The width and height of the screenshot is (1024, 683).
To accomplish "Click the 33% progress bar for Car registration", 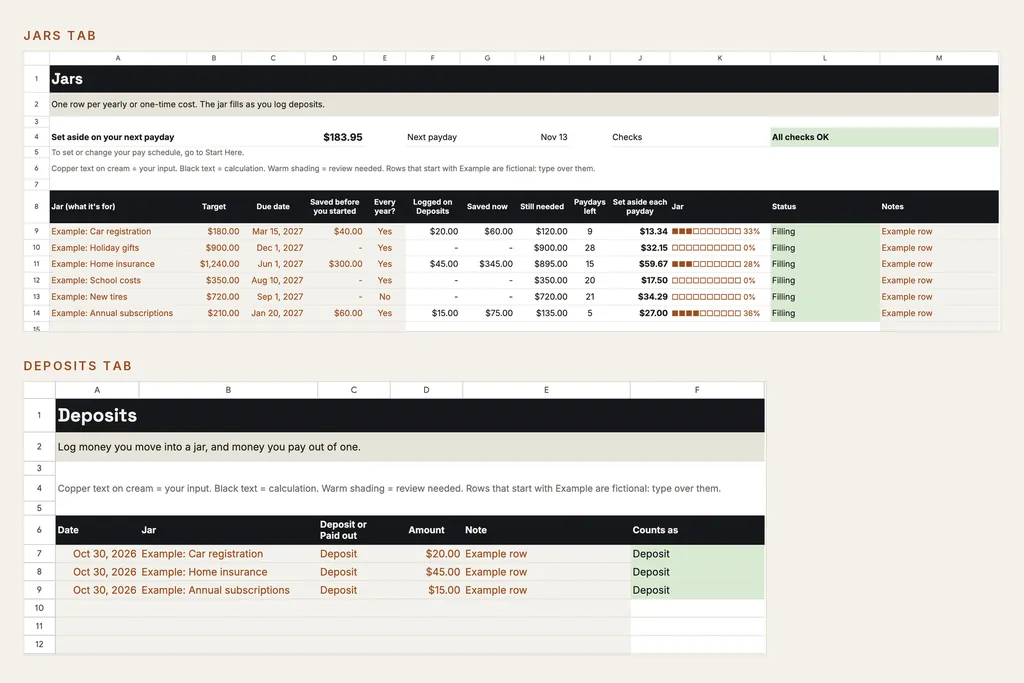I will 716,231.
